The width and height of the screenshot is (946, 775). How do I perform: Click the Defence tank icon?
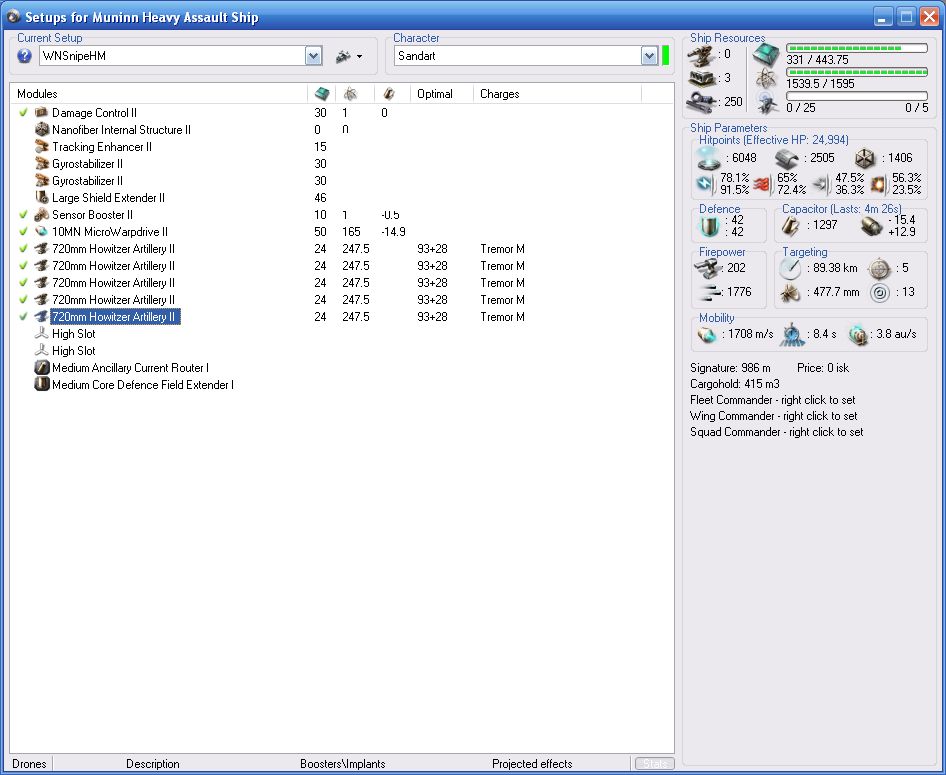pos(708,227)
